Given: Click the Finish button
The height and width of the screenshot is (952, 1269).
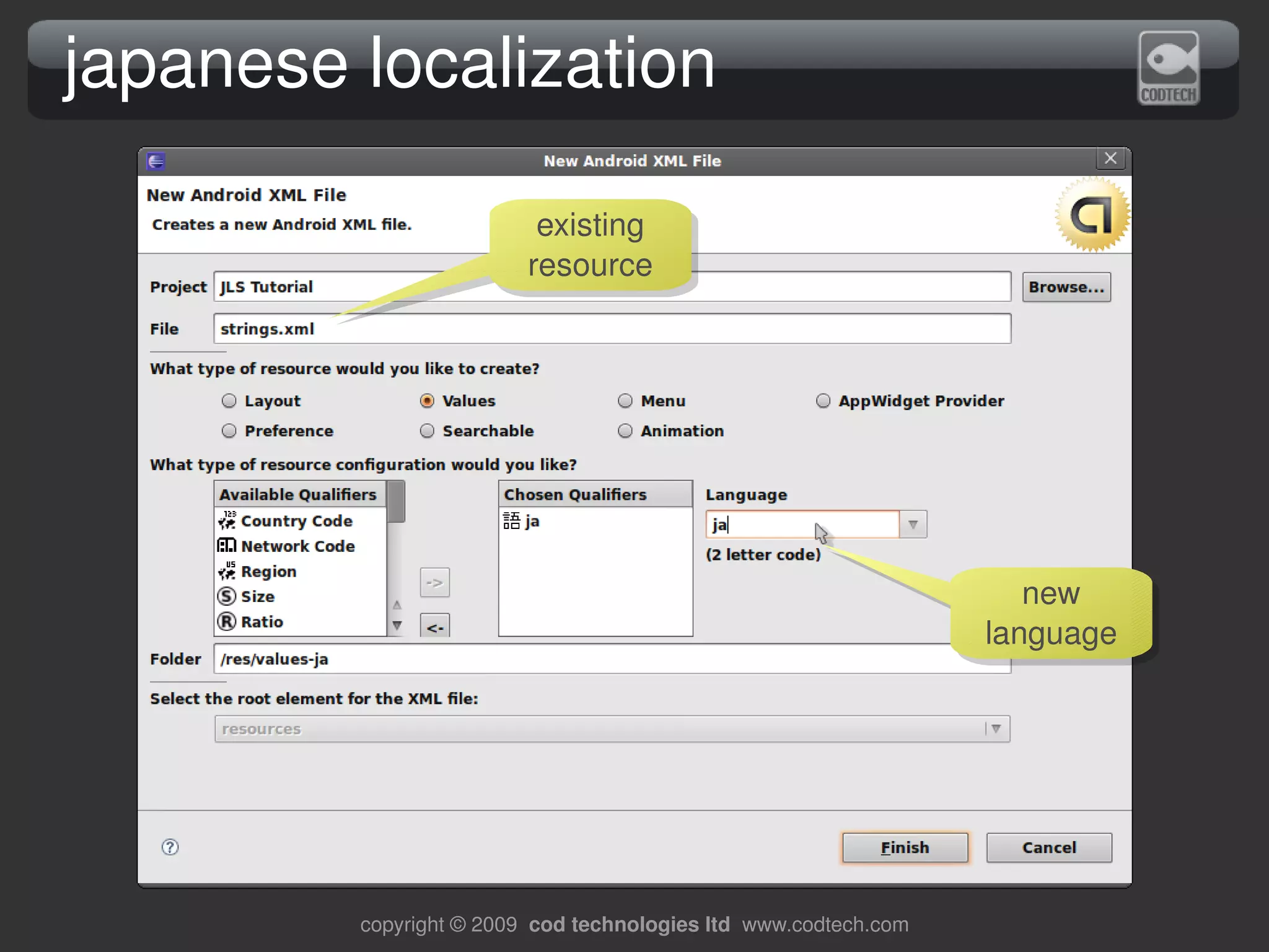Looking at the screenshot, I should click(905, 847).
